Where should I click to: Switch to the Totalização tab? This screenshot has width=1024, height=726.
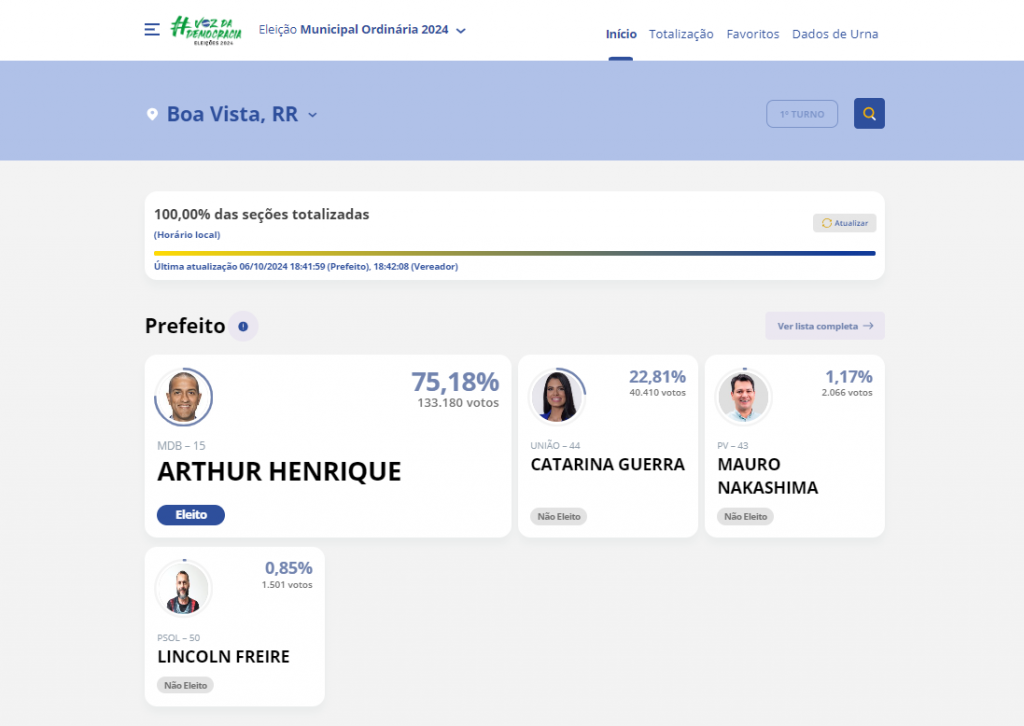681,34
